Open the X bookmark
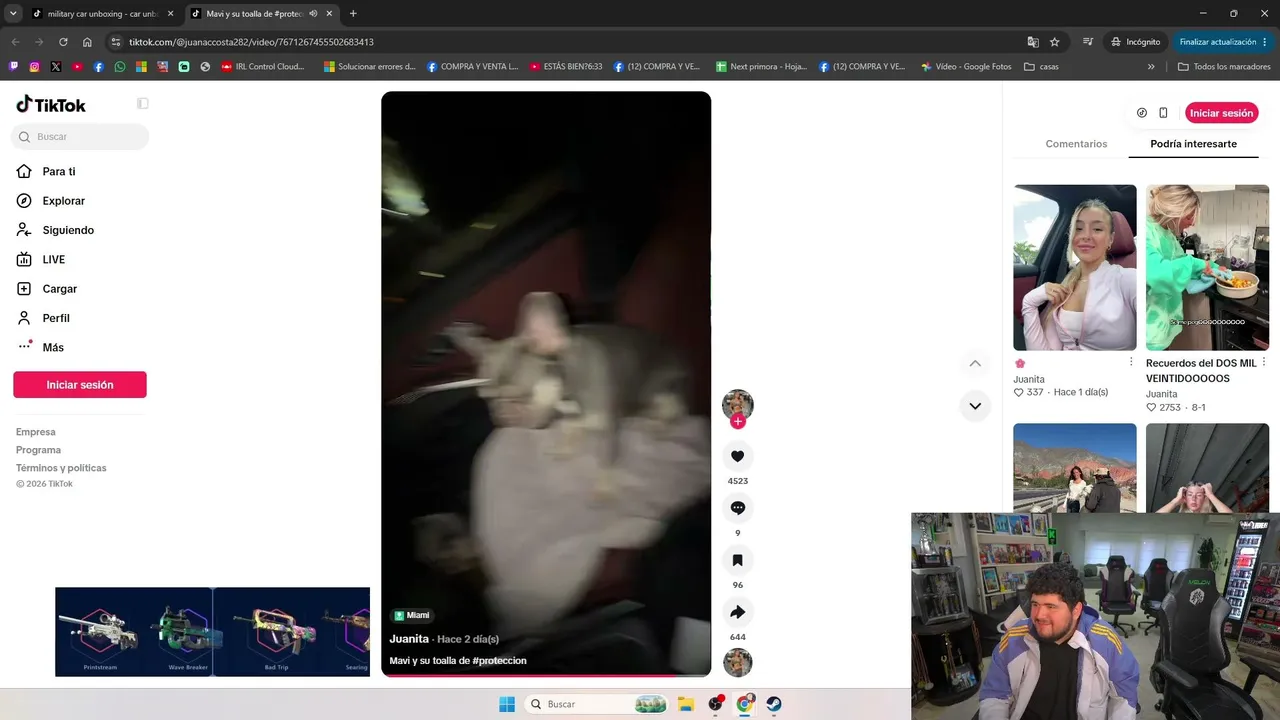The height and width of the screenshot is (720, 1280). coord(56,67)
